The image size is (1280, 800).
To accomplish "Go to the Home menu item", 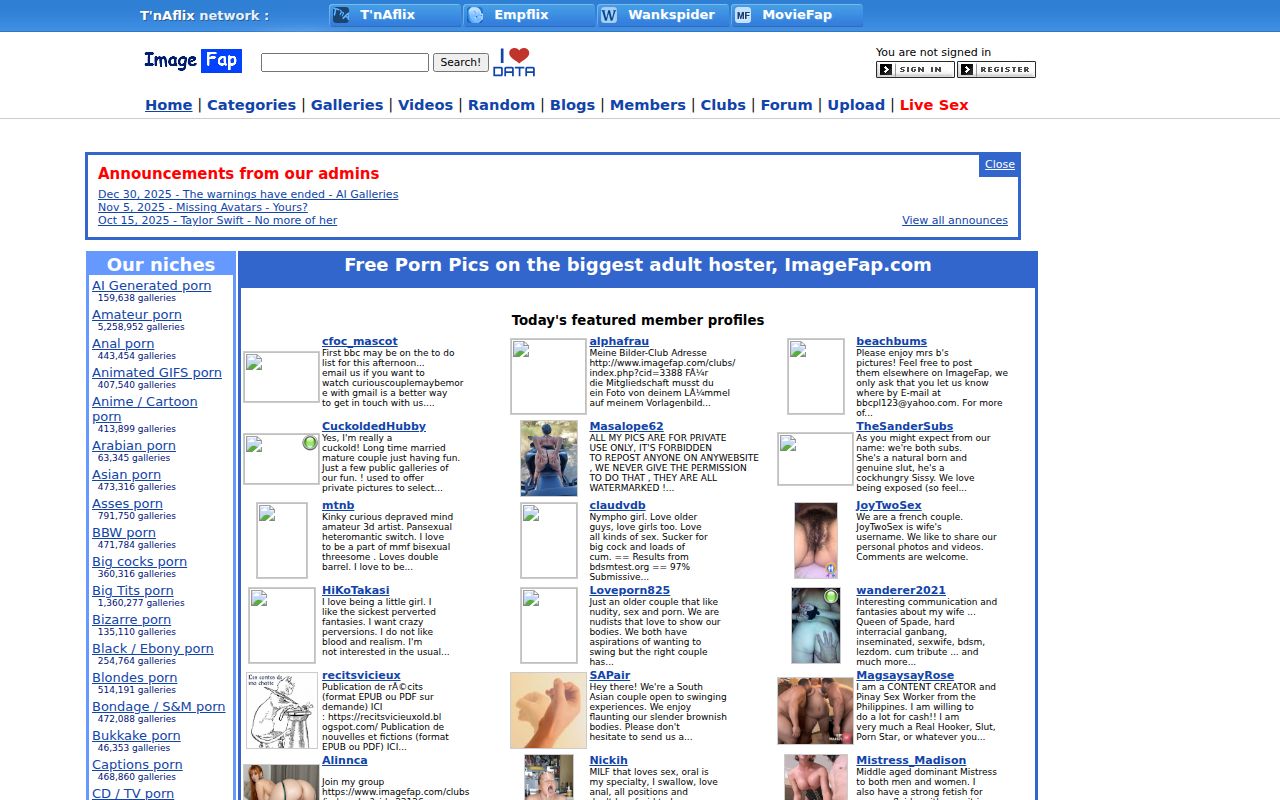I will click(x=168, y=105).
